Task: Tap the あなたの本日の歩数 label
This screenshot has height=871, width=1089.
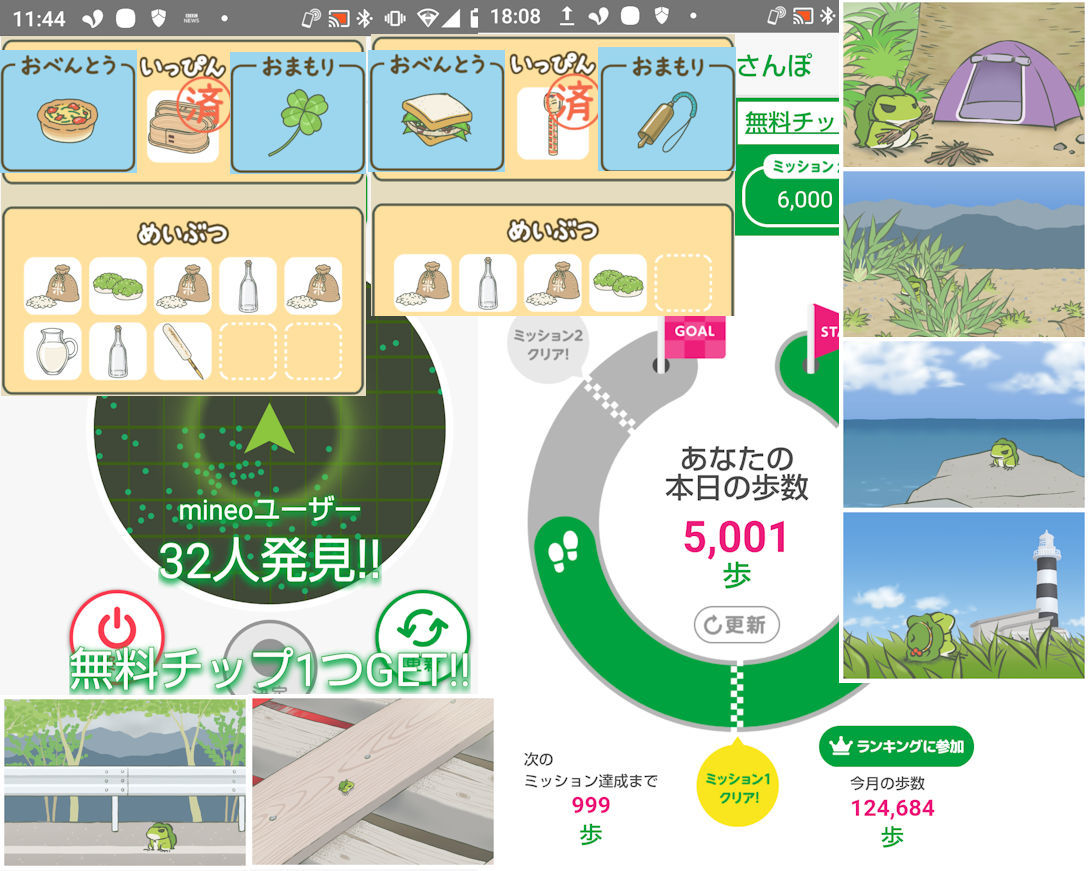Action: pyautogui.click(x=737, y=473)
